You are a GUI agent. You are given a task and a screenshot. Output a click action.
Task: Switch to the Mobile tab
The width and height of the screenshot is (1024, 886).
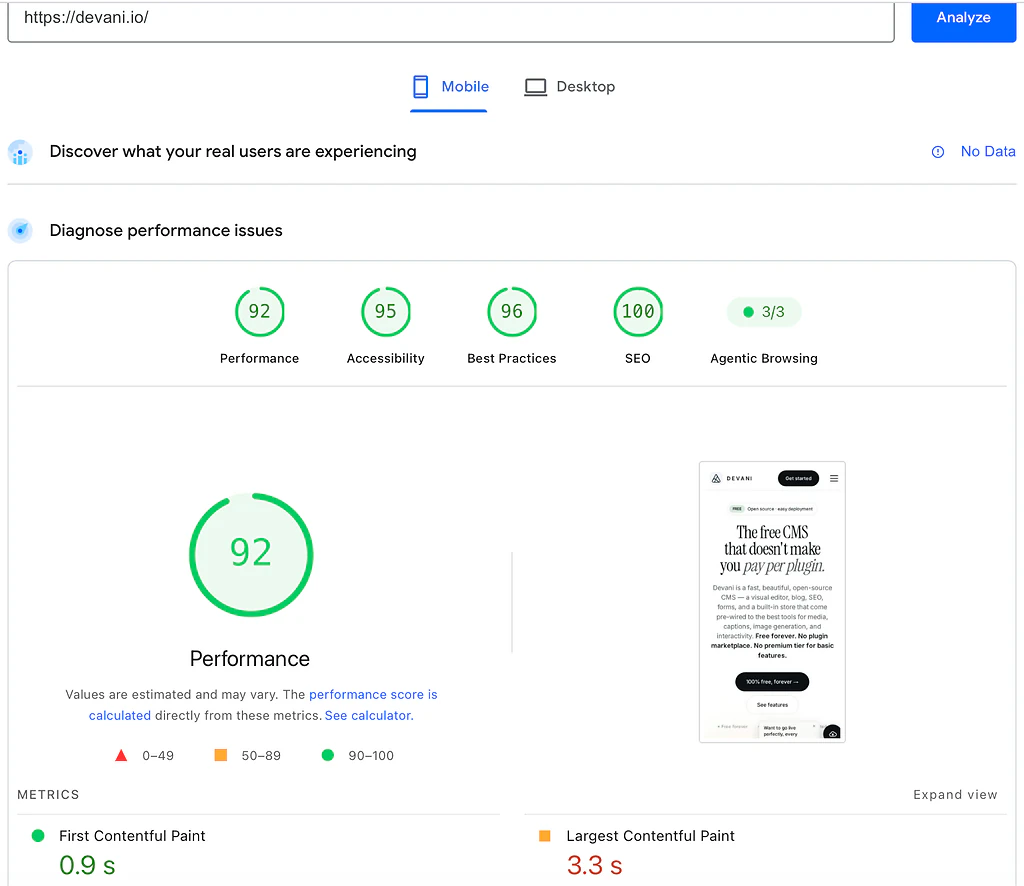click(449, 87)
